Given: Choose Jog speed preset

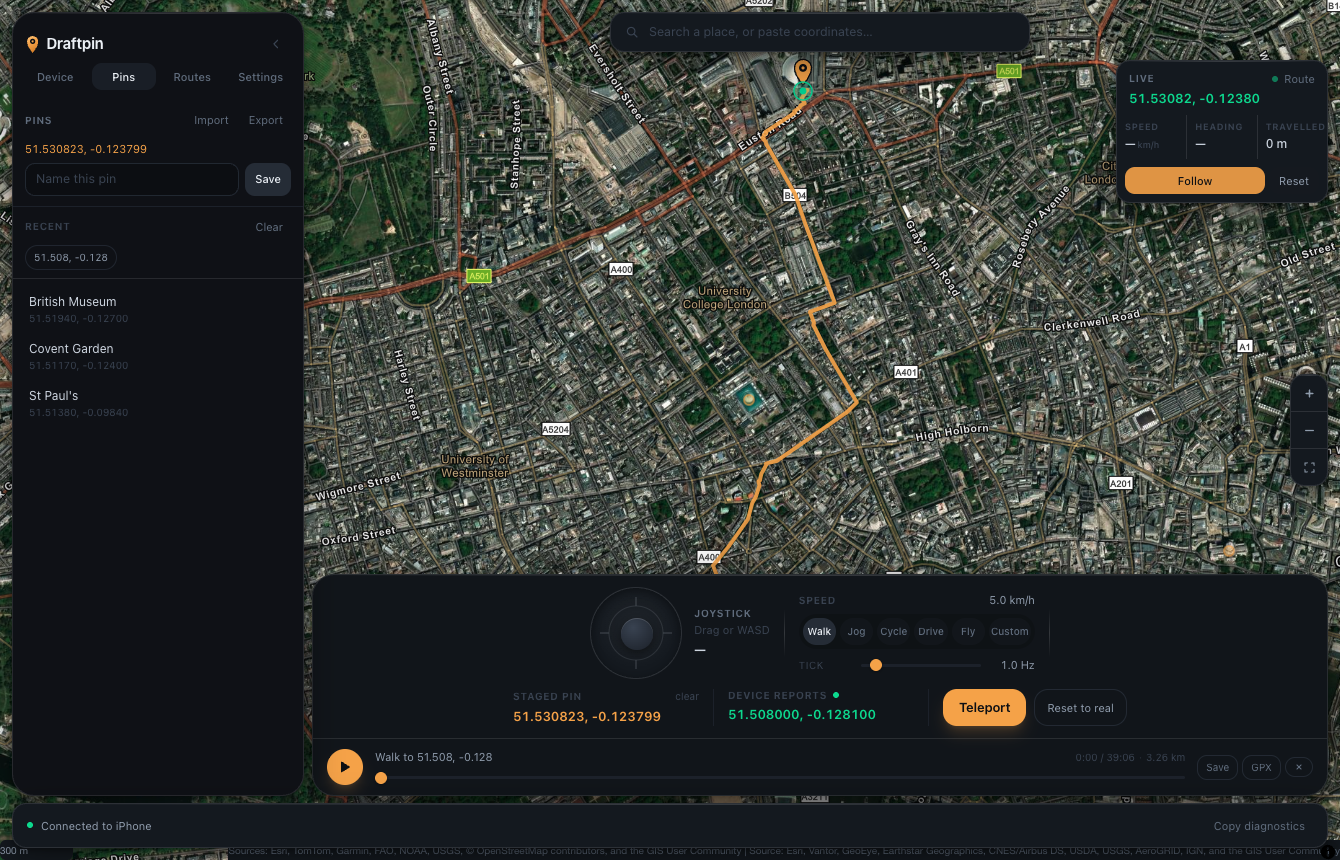Looking at the screenshot, I should point(857,631).
